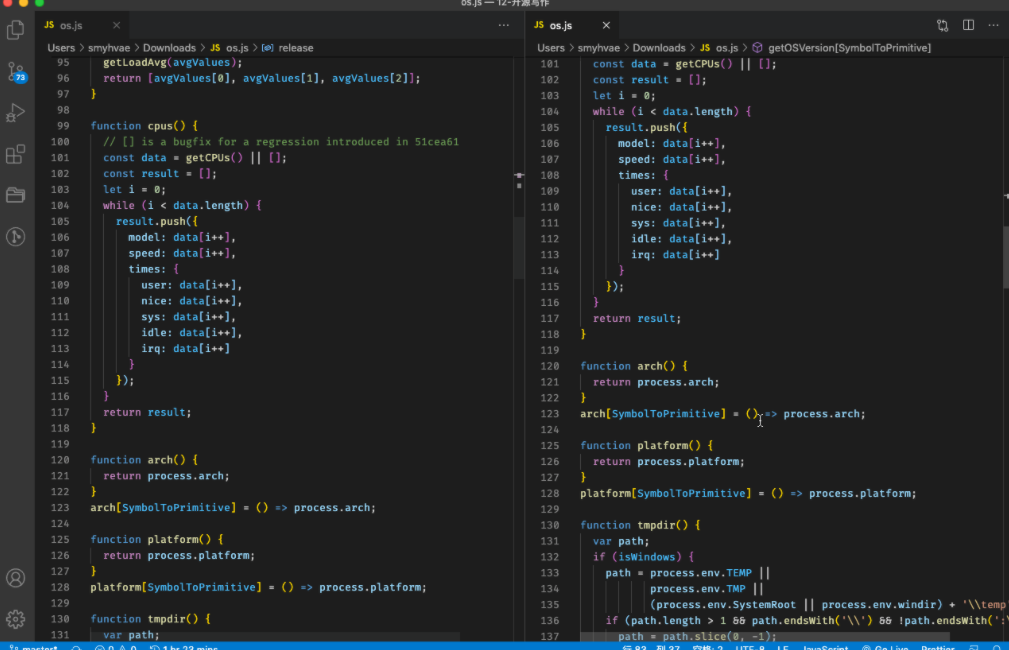Open the Extensions view
1009x650 pixels.
click(x=15, y=154)
